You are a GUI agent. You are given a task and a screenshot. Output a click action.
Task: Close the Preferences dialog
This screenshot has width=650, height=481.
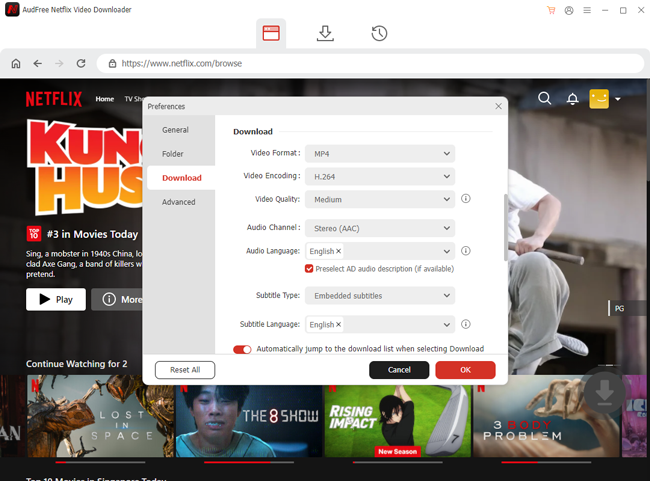click(498, 107)
